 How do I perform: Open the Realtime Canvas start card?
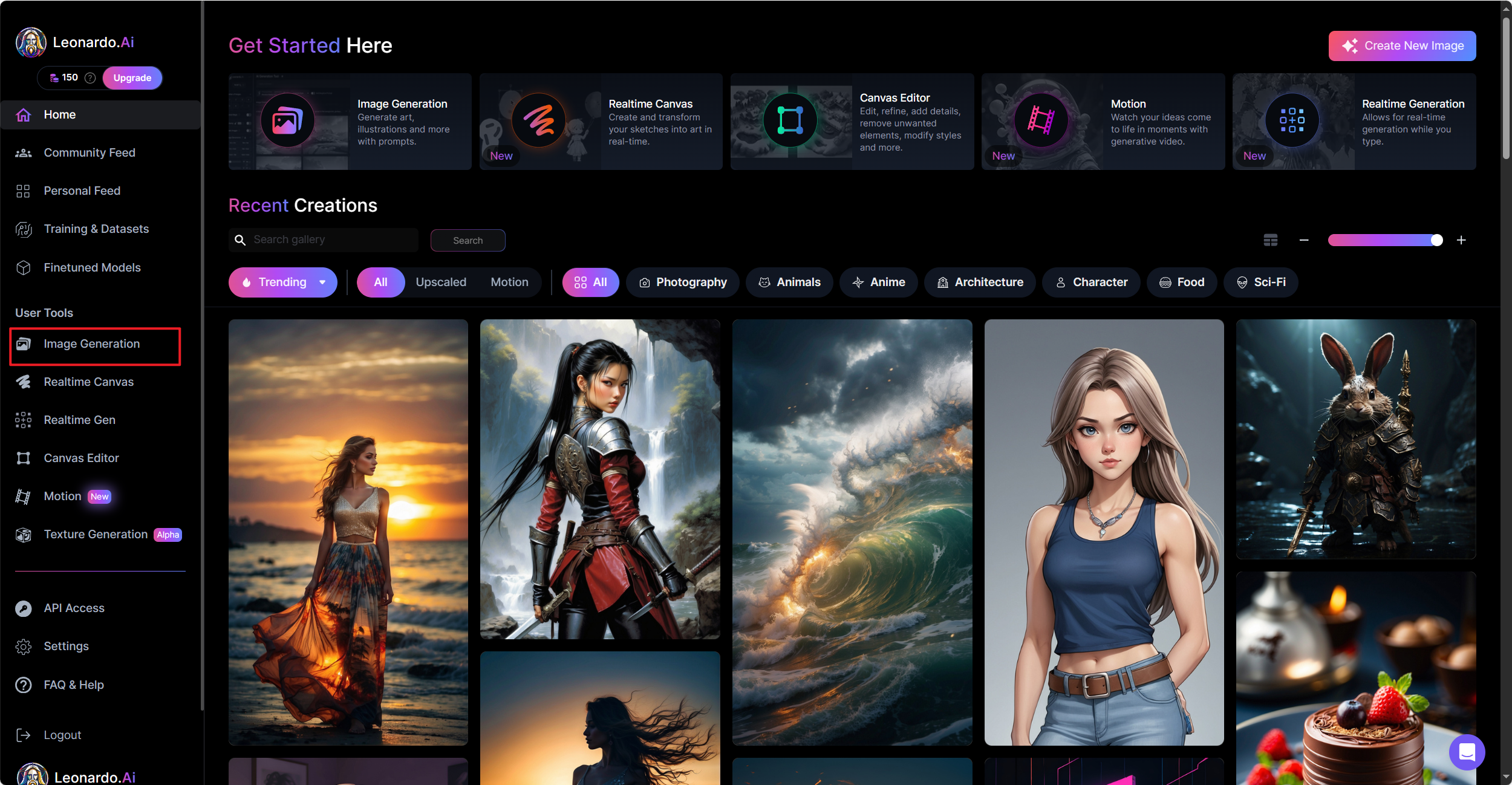pyautogui.click(x=601, y=122)
